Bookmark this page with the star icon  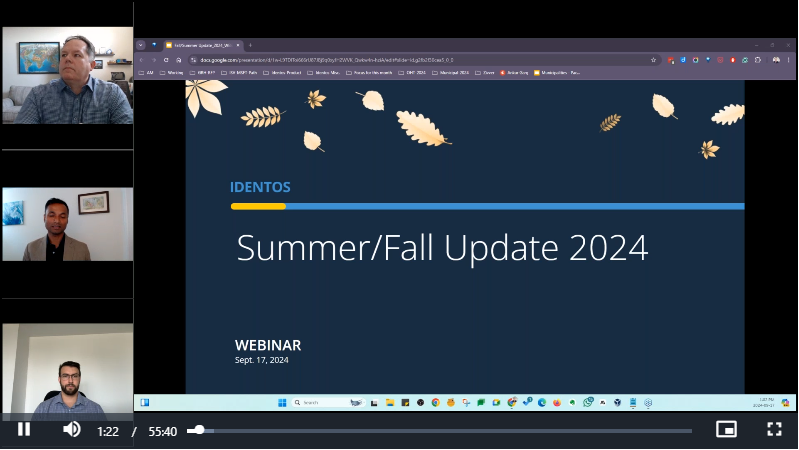(x=653, y=60)
